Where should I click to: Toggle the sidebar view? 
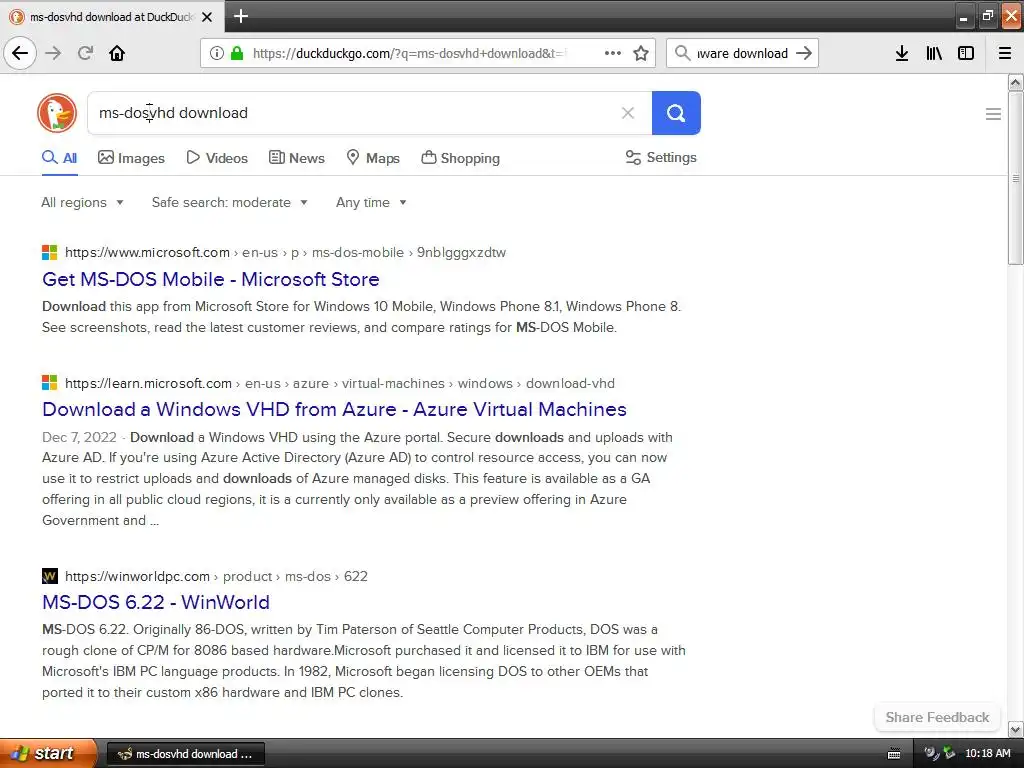tap(966, 53)
